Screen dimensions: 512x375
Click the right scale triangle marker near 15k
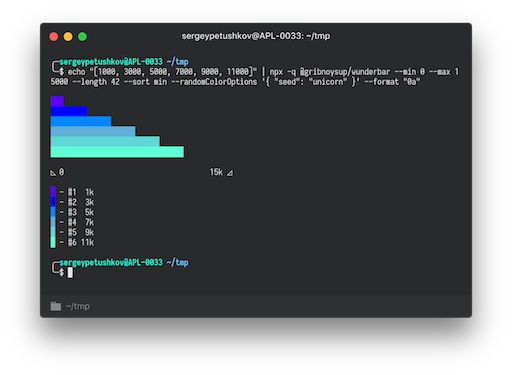point(230,173)
